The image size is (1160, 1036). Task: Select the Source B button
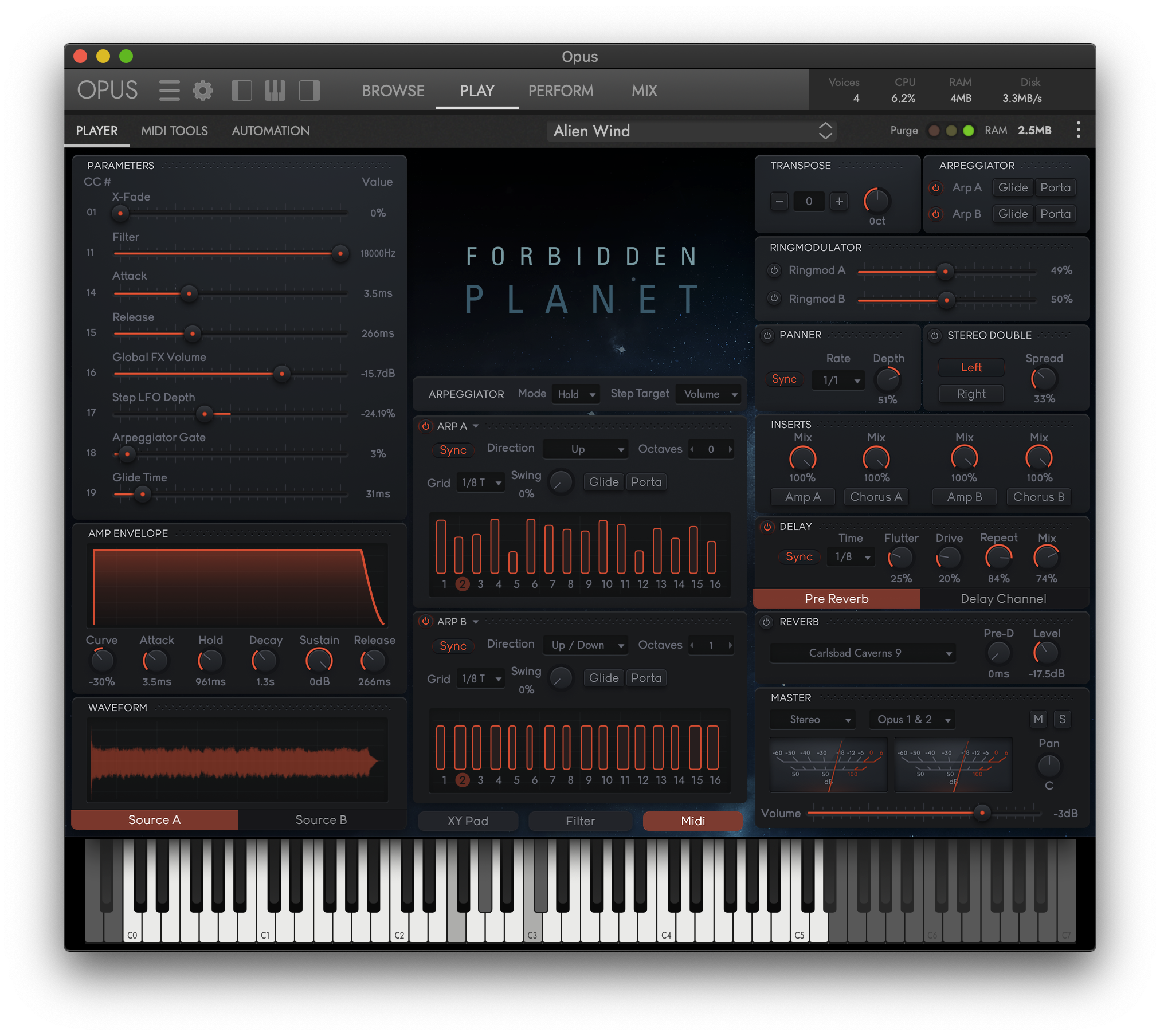[x=321, y=820]
